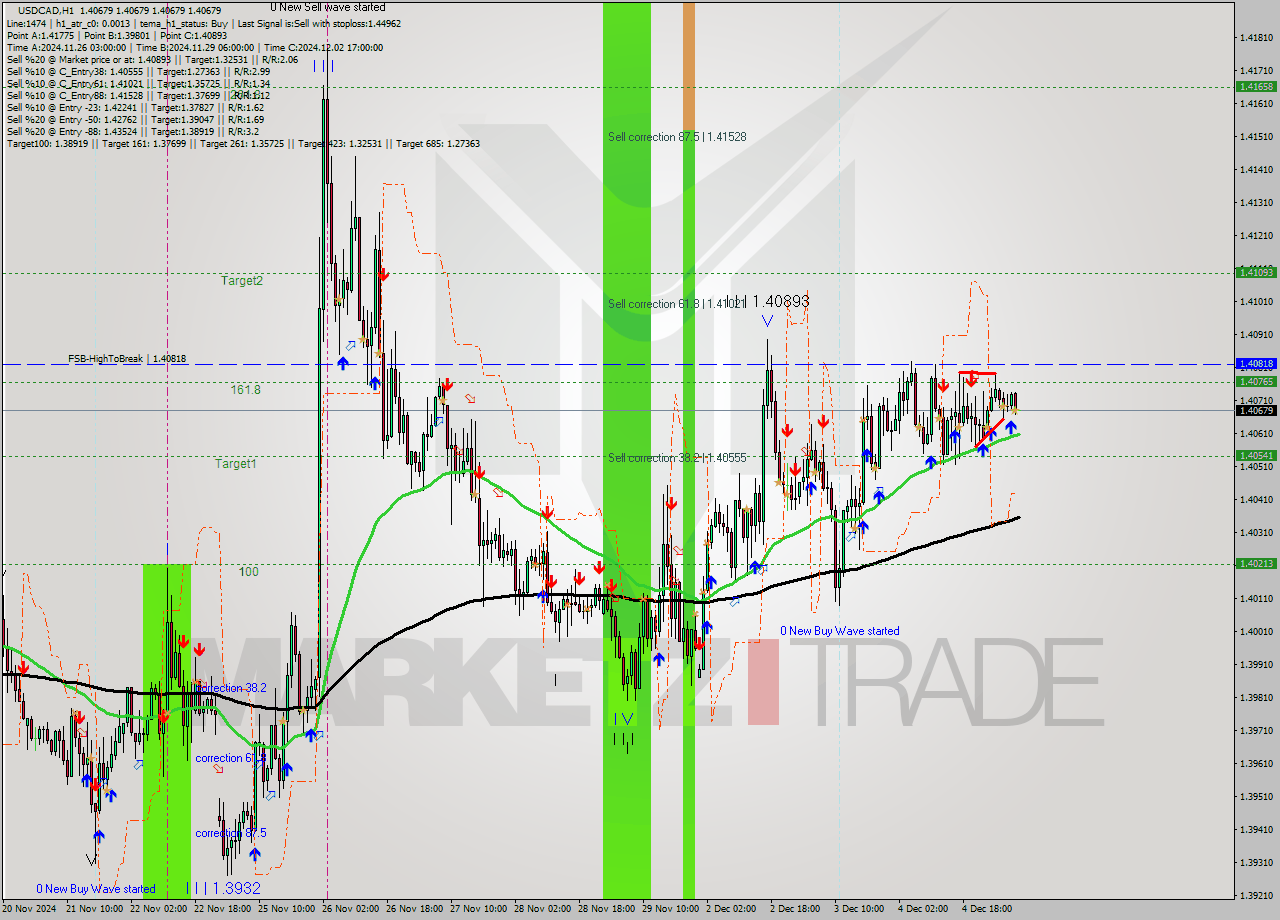The height and width of the screenshot is (920, 1280).
Task: Click the 1.39210 price axis label
Action: (1256, 895)
